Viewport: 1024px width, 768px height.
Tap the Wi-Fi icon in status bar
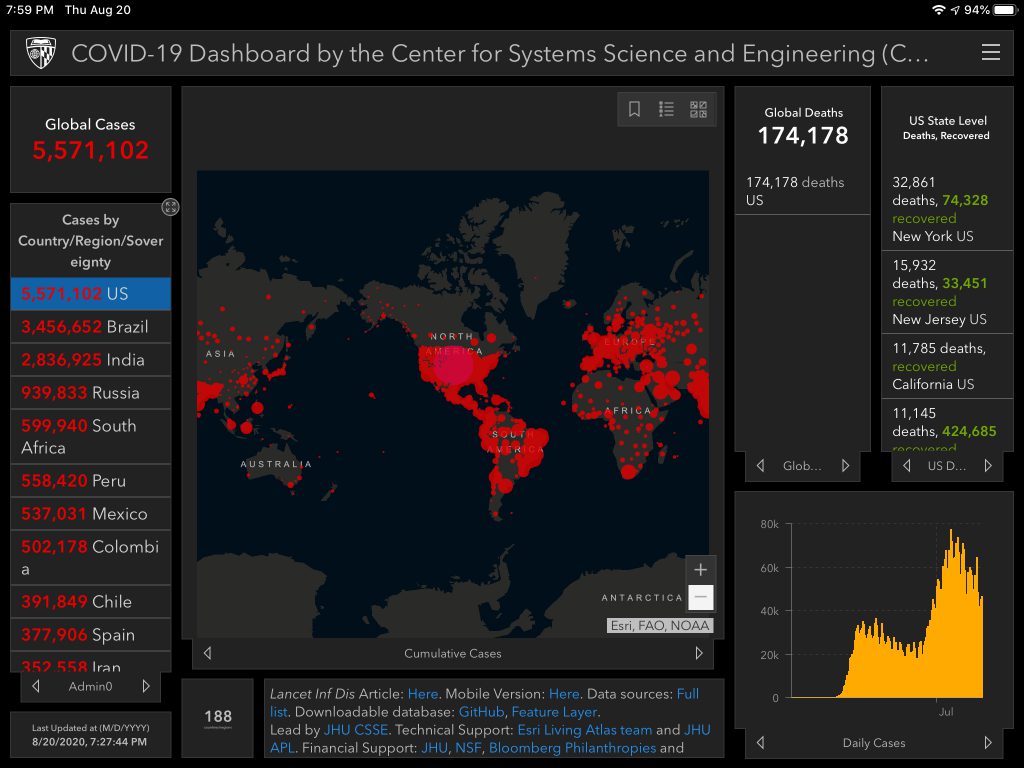pos(939,10)
